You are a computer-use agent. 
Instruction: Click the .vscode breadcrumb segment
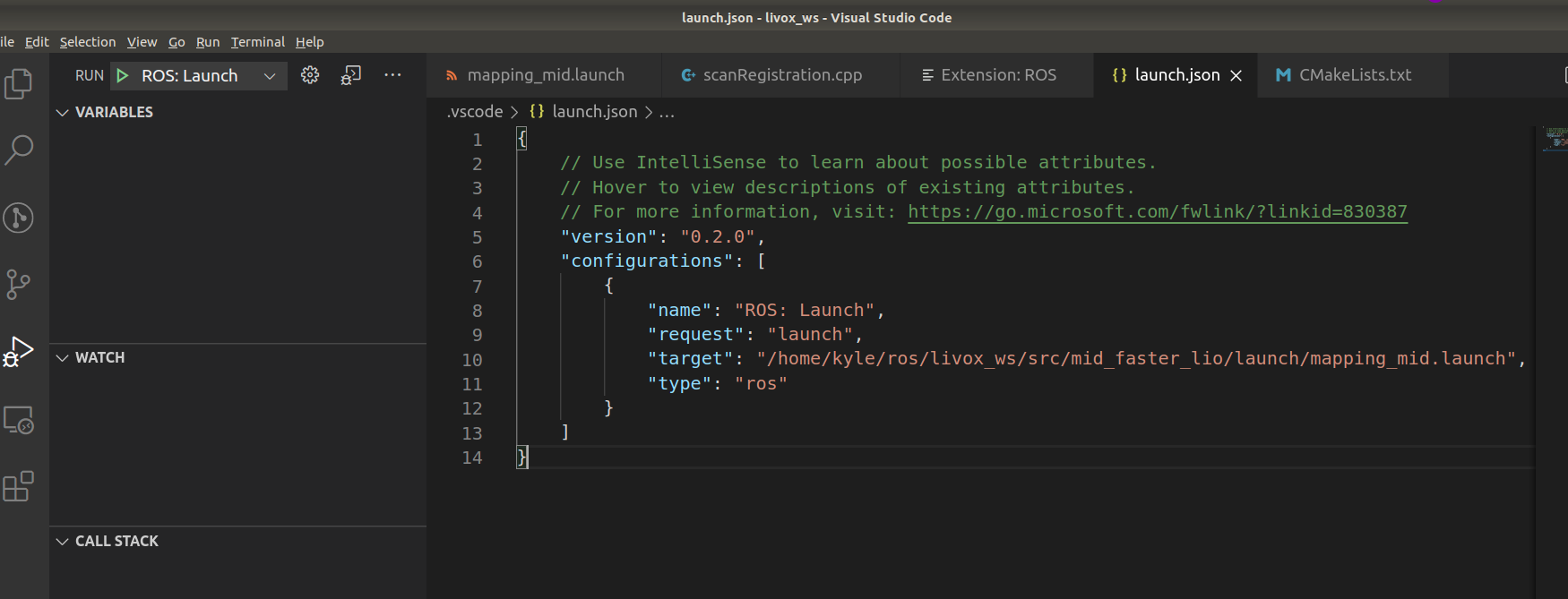point(475,112)
